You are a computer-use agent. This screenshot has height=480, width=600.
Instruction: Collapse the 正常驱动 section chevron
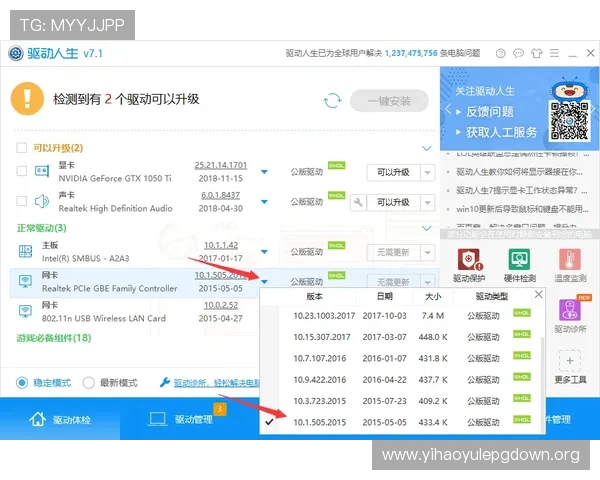pyautogui.click(x=427, y=229)
